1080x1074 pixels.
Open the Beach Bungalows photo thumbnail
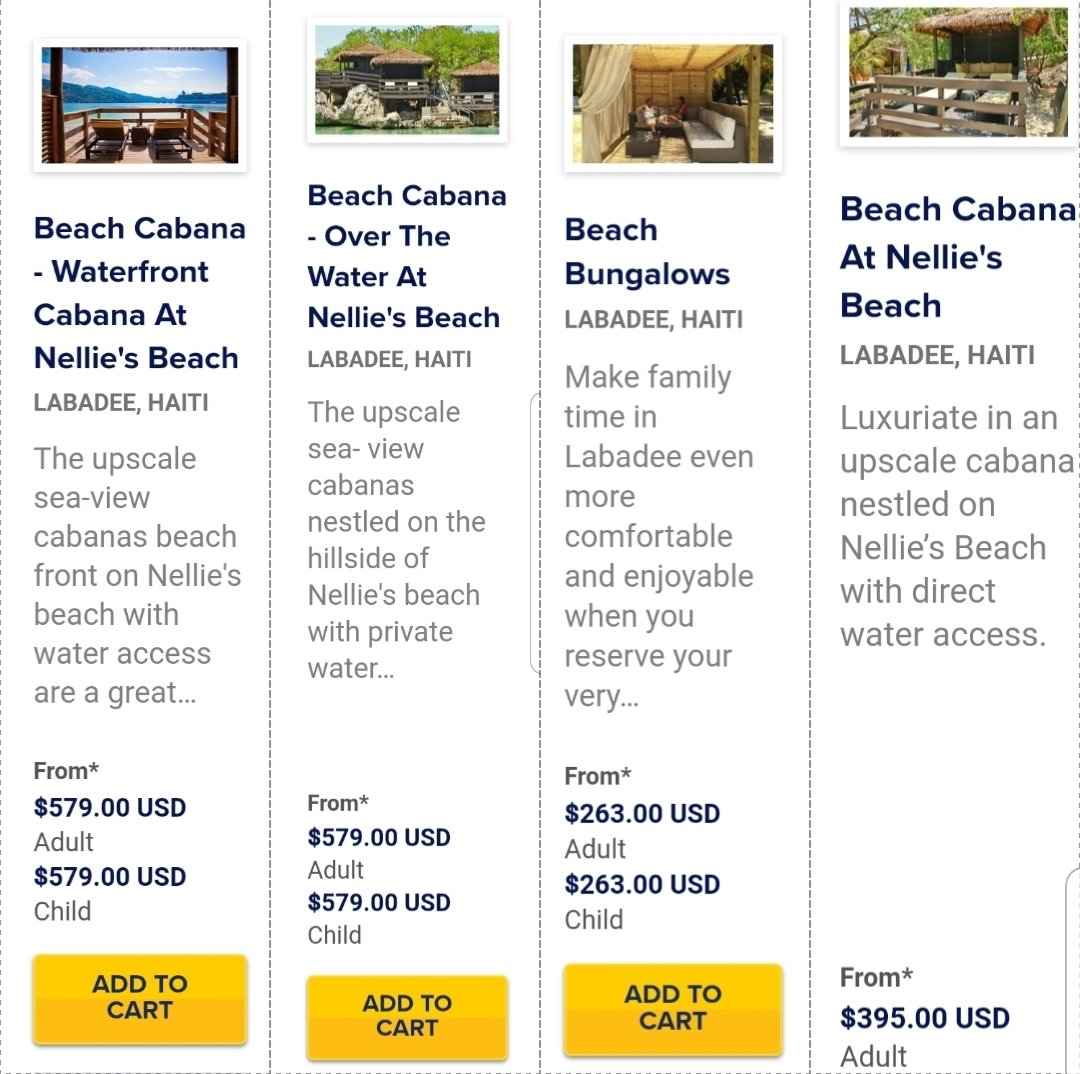tap(673, 103)
